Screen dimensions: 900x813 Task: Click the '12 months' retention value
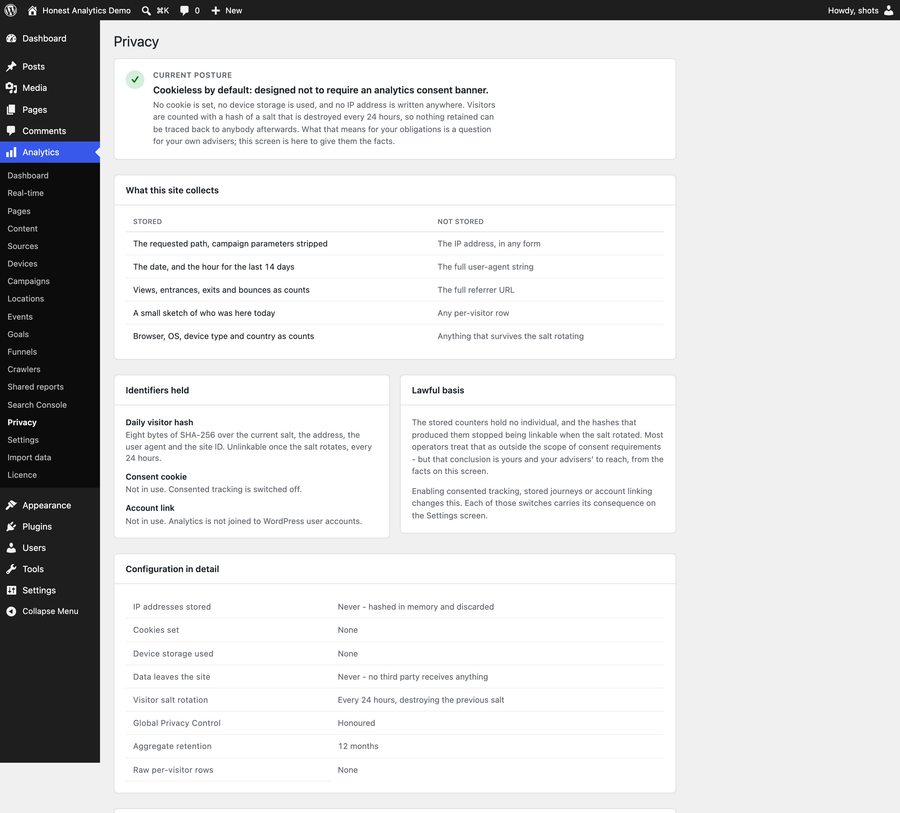[358, 746]
